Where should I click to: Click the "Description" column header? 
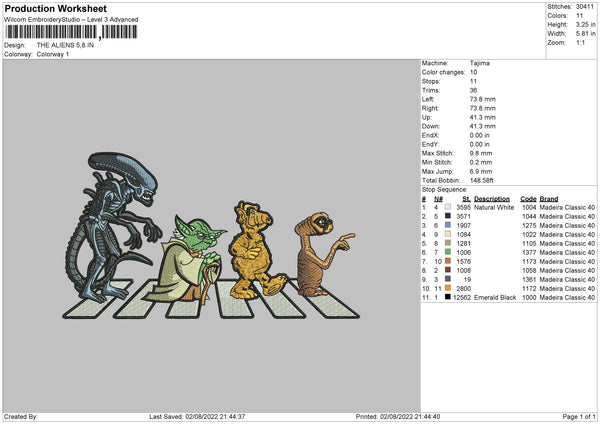click(x=492, y=199)
